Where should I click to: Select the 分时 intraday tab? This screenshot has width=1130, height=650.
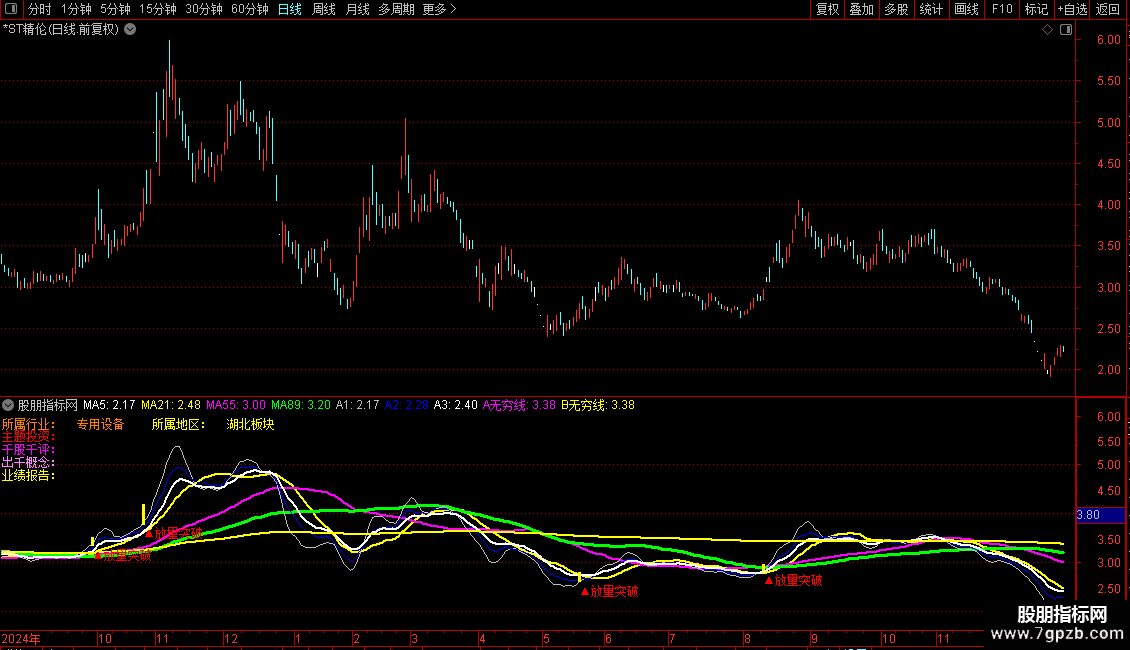tap(40, 9)
